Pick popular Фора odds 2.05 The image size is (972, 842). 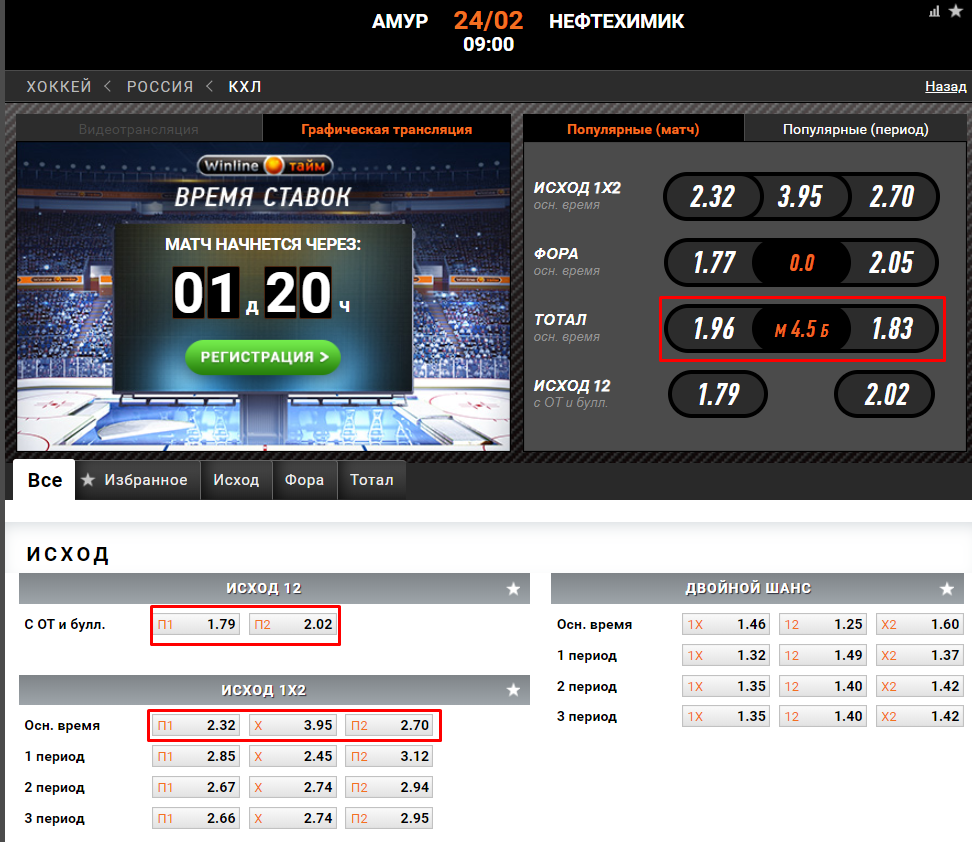(891, 262)
